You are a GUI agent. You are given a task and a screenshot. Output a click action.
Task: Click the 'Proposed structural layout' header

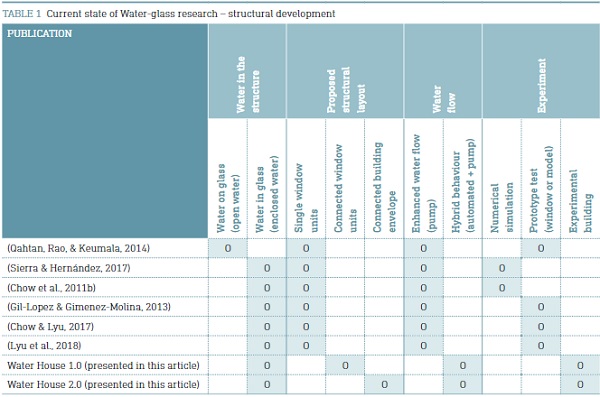[345, 71]
